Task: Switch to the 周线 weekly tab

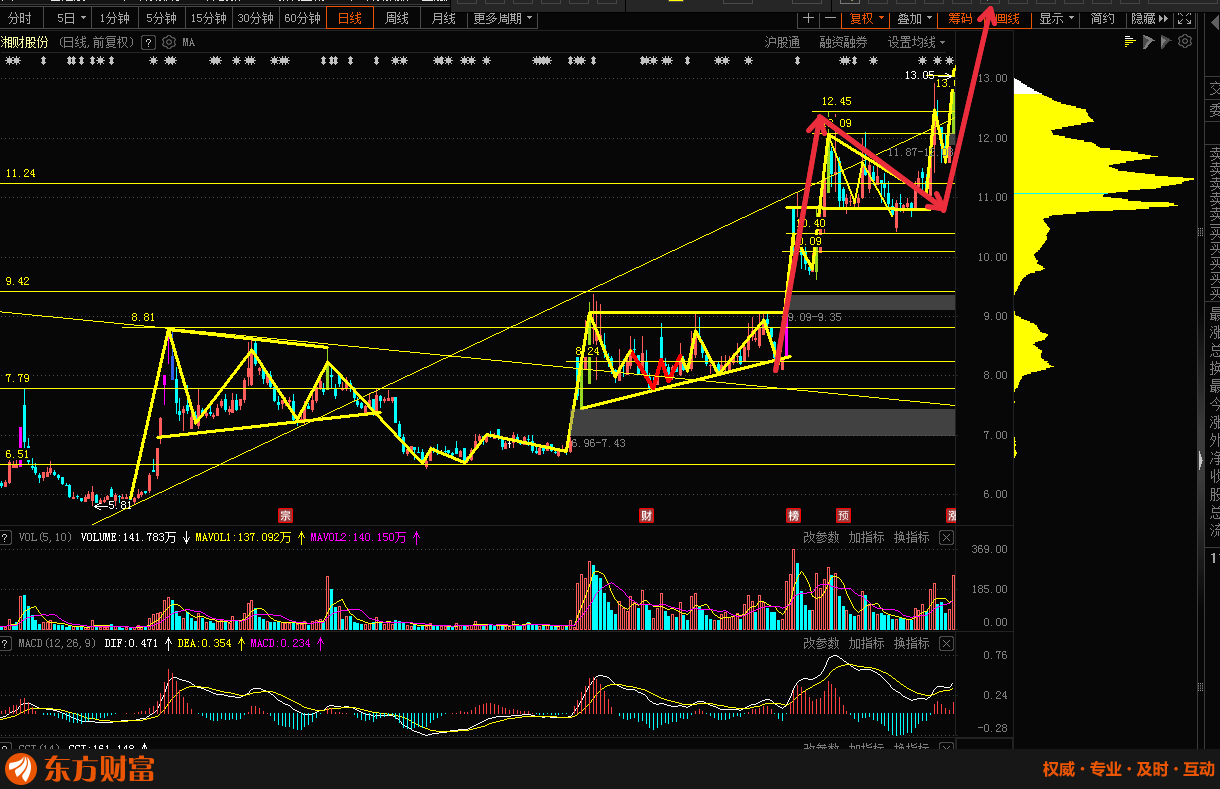Action: [x=397, y=18]
